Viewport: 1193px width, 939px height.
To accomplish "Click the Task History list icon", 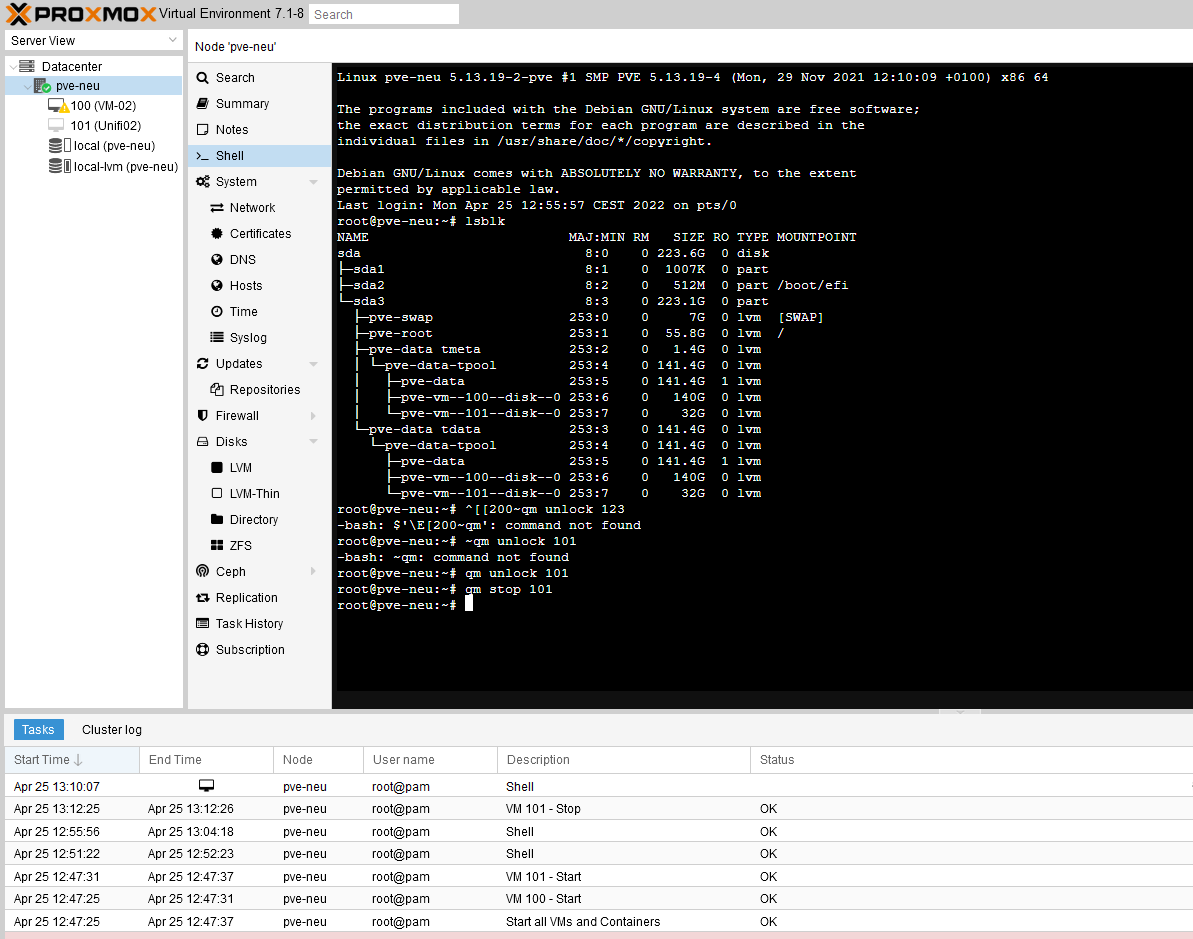I will 202,623.
